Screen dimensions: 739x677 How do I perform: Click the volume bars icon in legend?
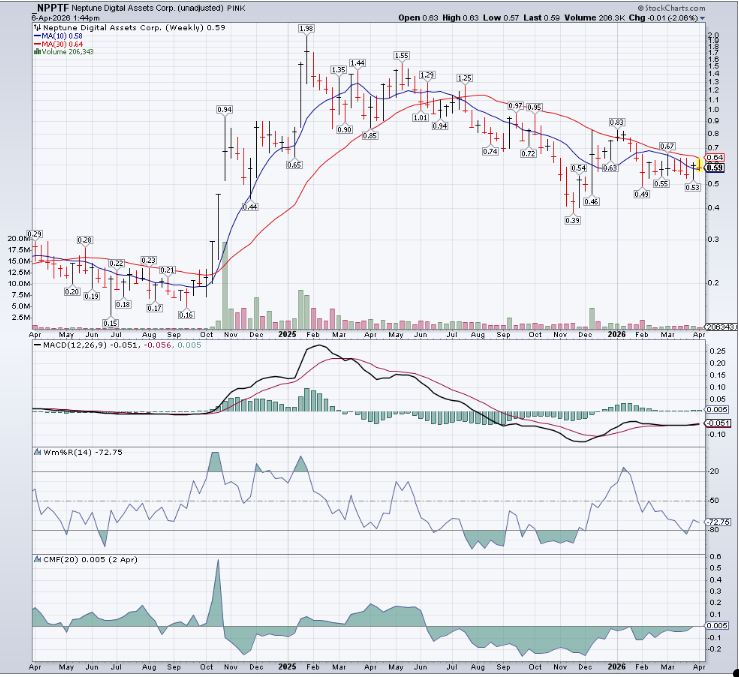coord(35,54)
